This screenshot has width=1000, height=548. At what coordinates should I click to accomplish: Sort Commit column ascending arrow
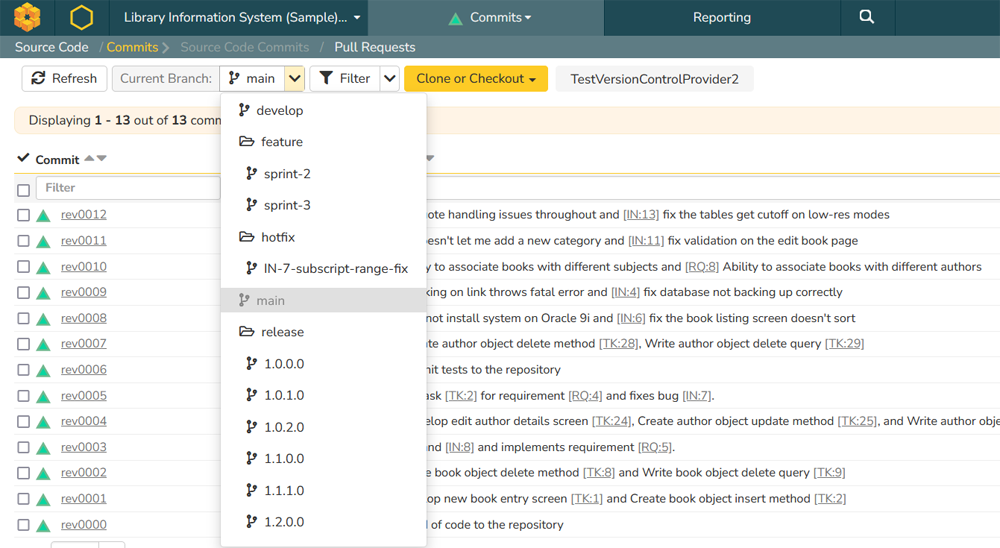[x=89, y=159]
